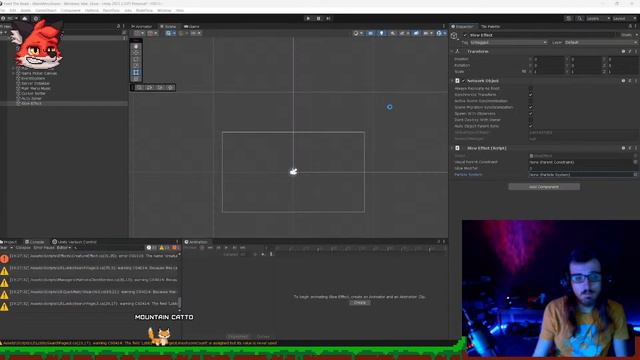Toggle Synchronize Transform checkbox
This screenshot has width=640, height=360.
point(531,95)
